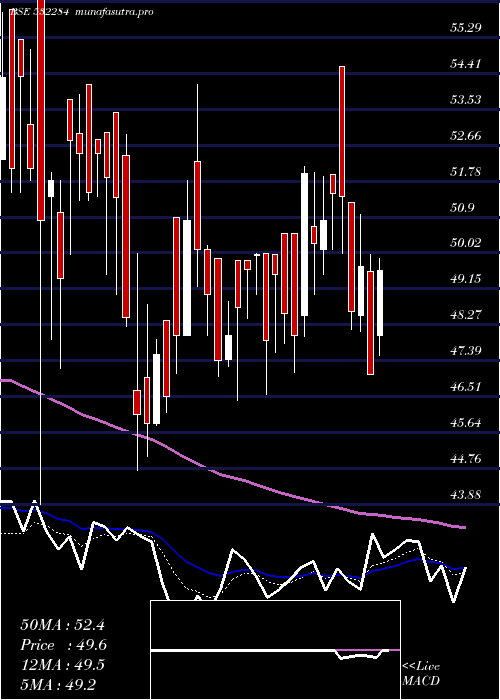
Task: Click the Price : 49.6 readout
Action: (x=63, y=646)
